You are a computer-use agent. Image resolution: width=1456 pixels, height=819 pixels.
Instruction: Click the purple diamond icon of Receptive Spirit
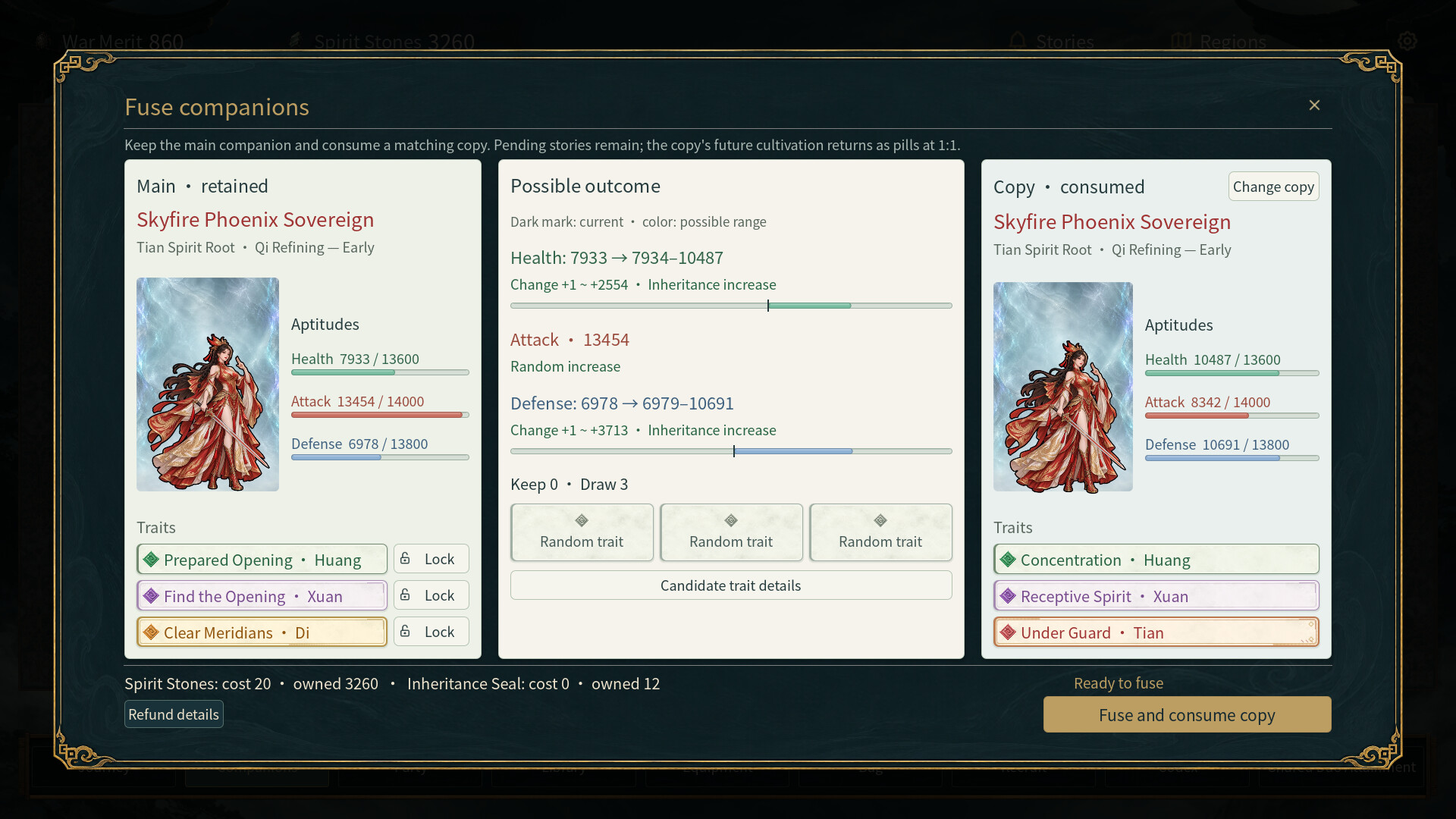click(1008, 596)
